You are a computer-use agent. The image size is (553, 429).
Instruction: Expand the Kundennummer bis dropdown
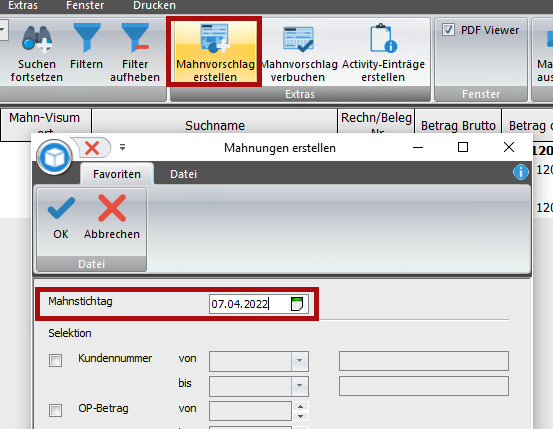pos(299,386)
